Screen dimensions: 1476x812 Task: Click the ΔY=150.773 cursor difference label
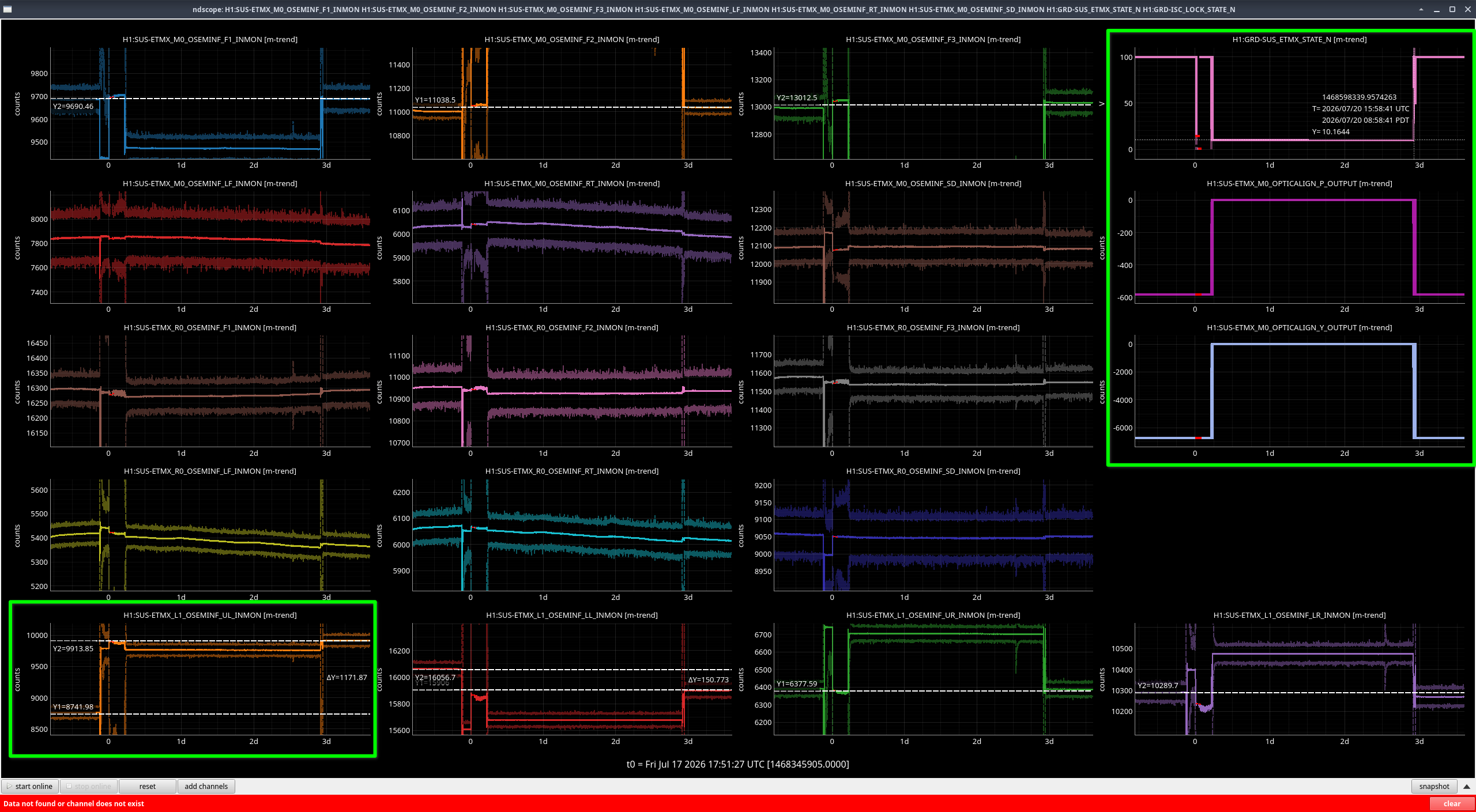(708, 679)
